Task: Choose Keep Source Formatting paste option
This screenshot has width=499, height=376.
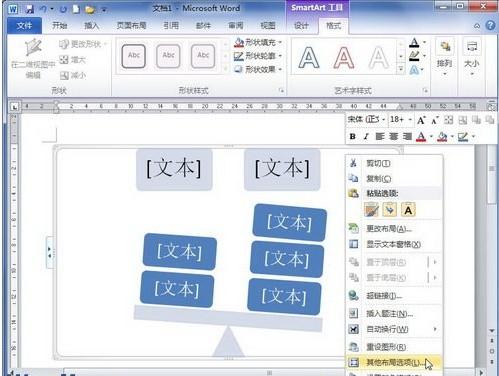Action: tap(371, 210)
